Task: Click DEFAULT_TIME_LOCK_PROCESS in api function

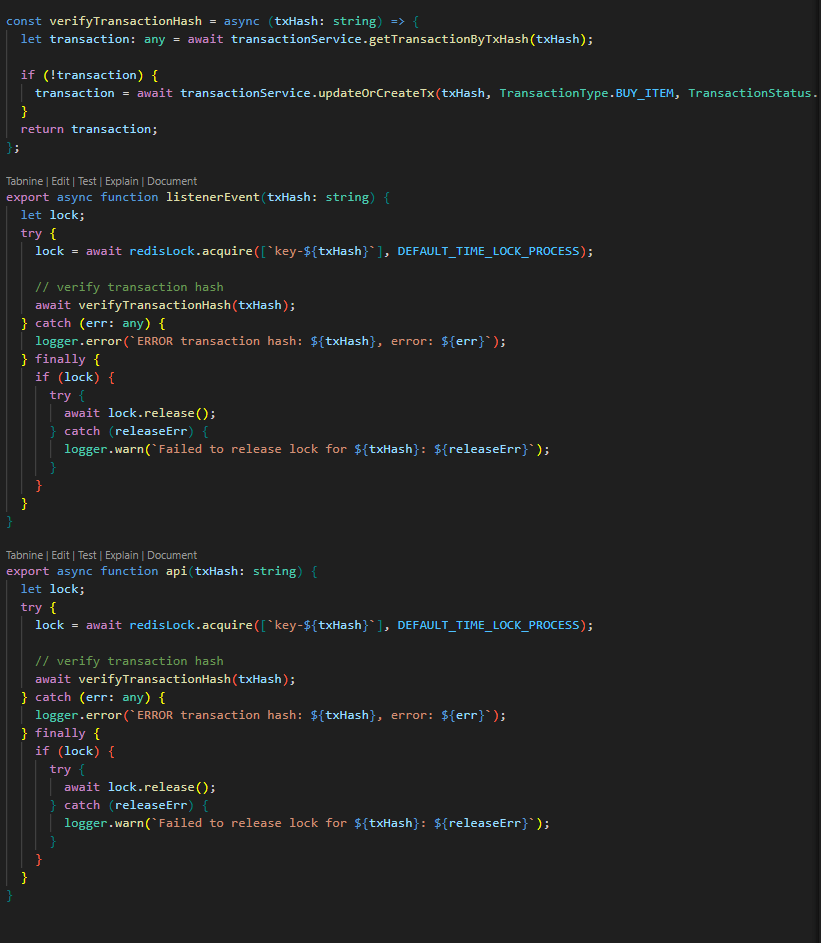Action: tap(488, 625)
